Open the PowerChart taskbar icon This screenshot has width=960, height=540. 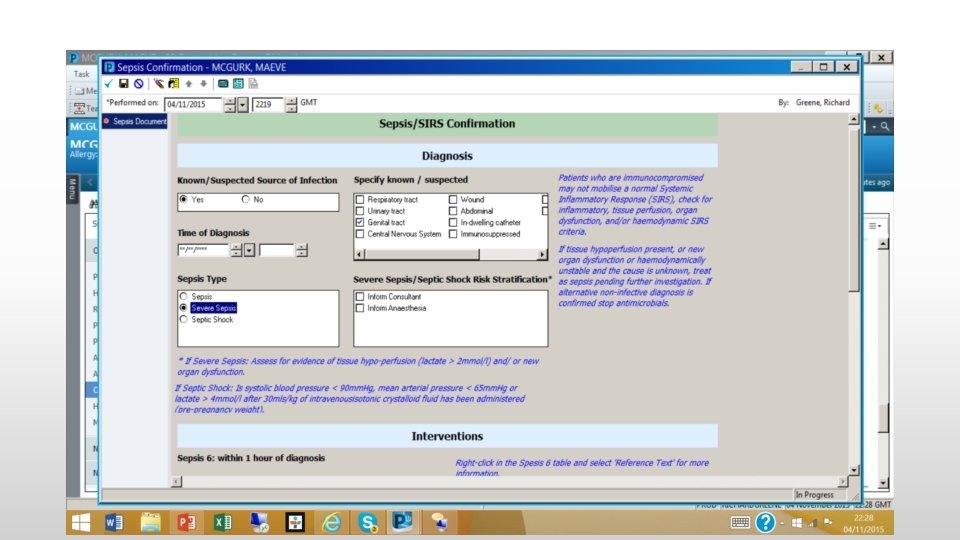click(402, 522)
